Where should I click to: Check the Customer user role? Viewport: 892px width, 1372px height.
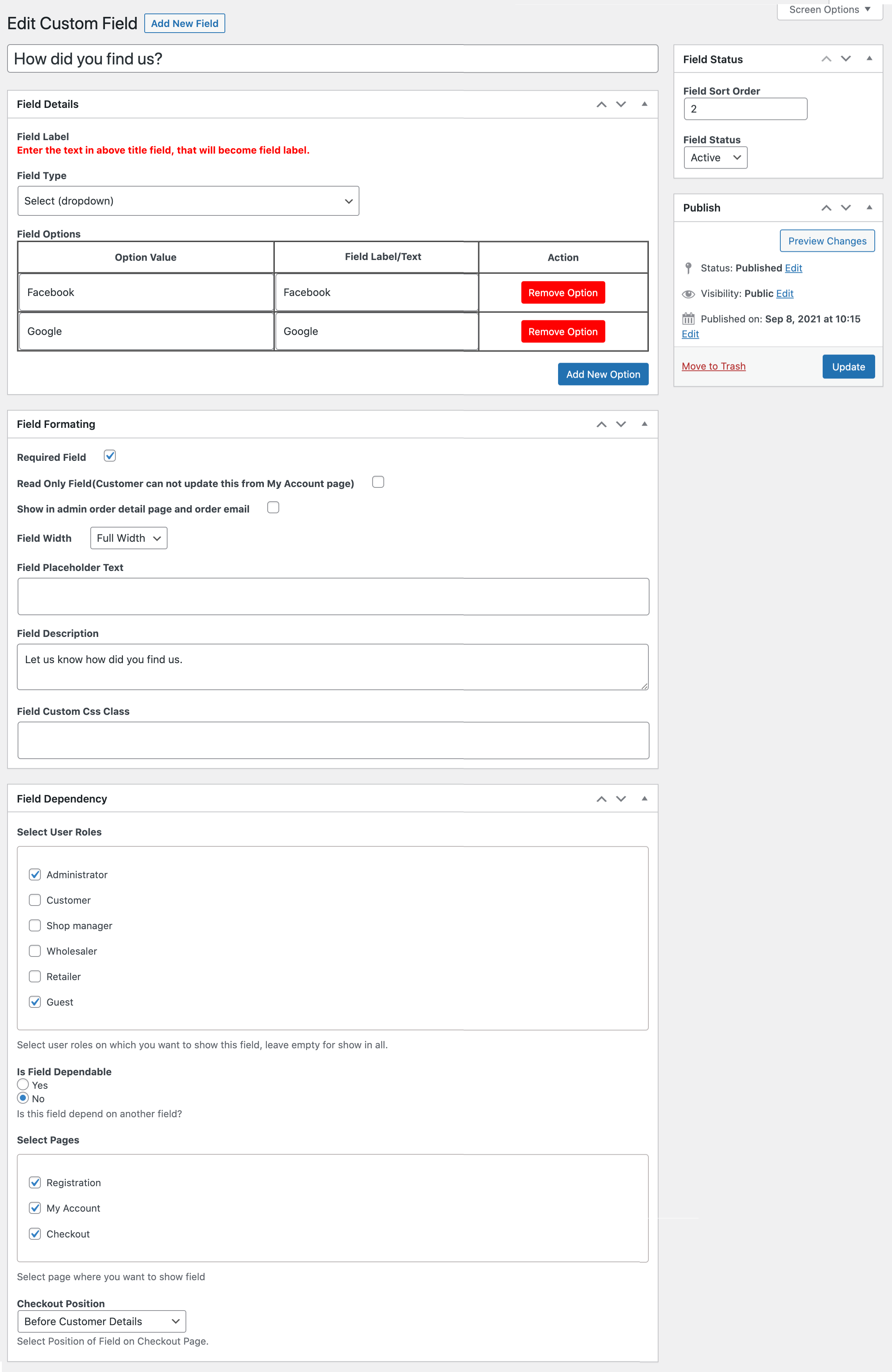34,900
